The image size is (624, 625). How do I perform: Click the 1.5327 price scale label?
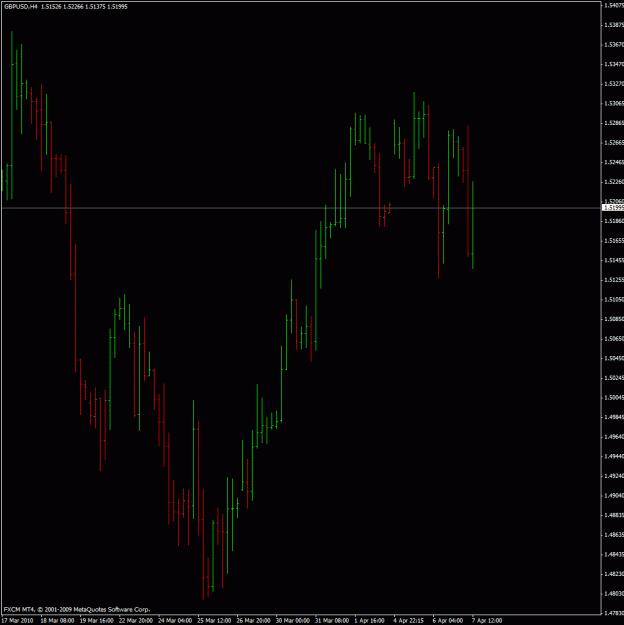(614, 84)
